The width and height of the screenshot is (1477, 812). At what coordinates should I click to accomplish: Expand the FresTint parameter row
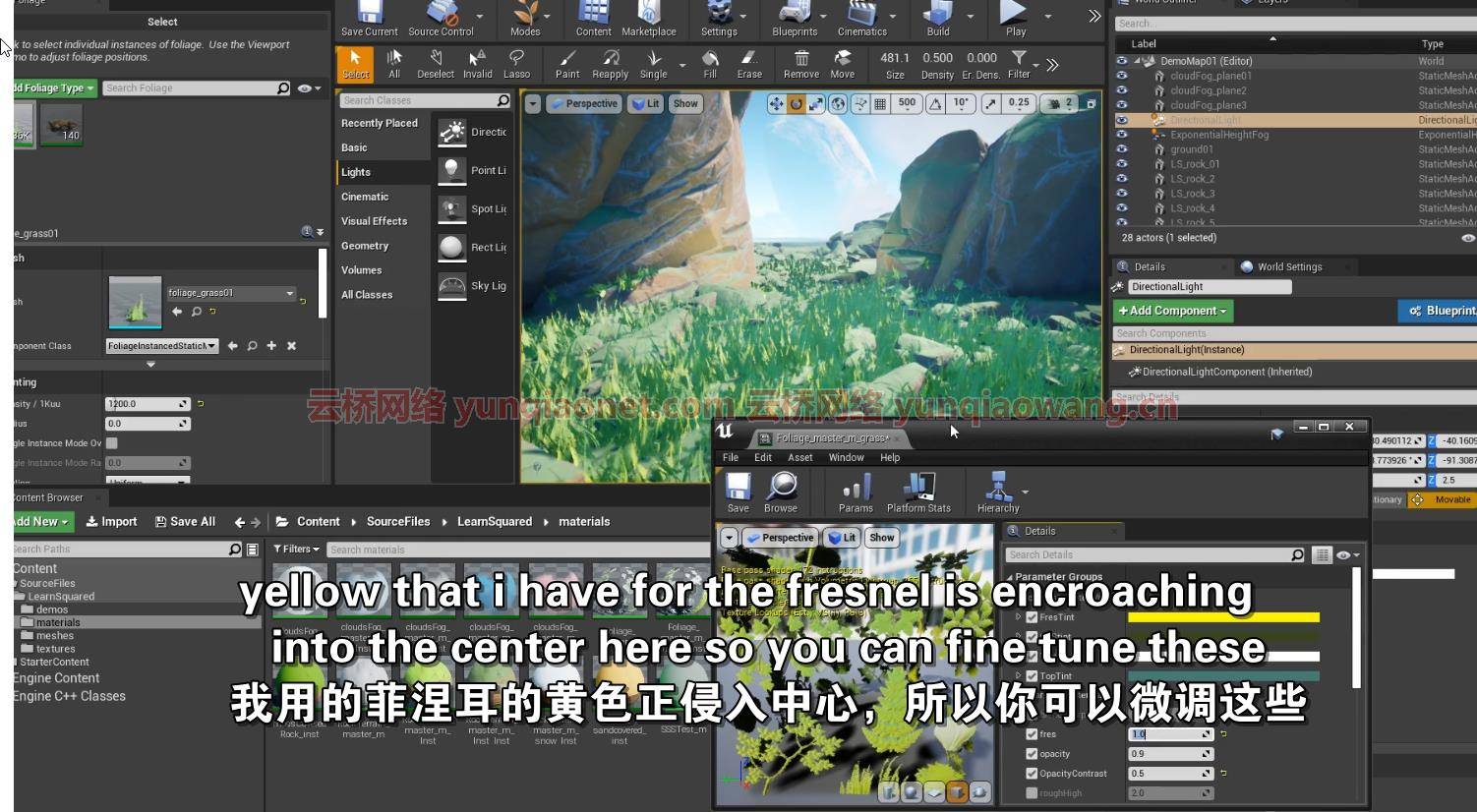pos(1018,617)
